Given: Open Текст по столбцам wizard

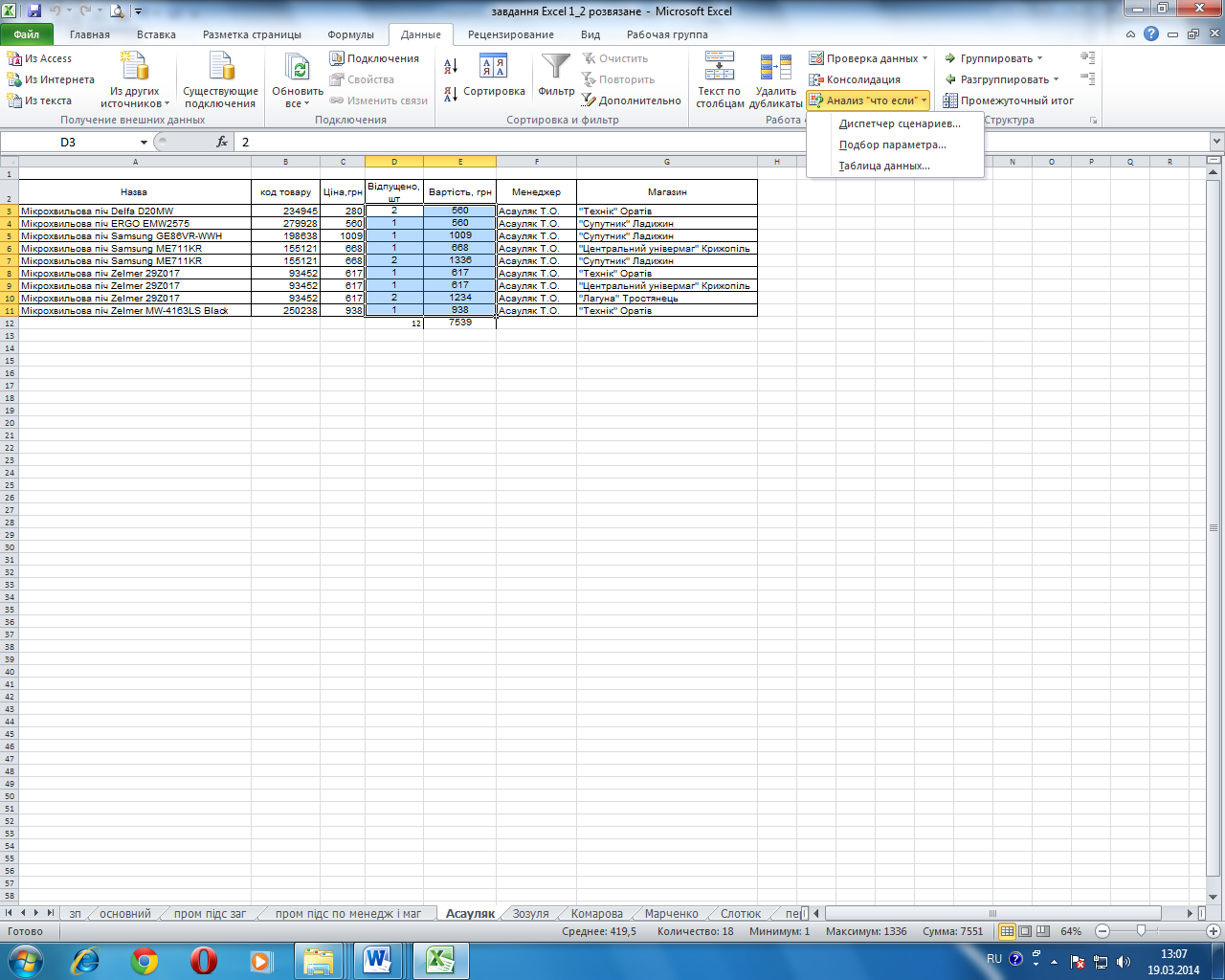Looking at the screenshot, I should point(720,80).
